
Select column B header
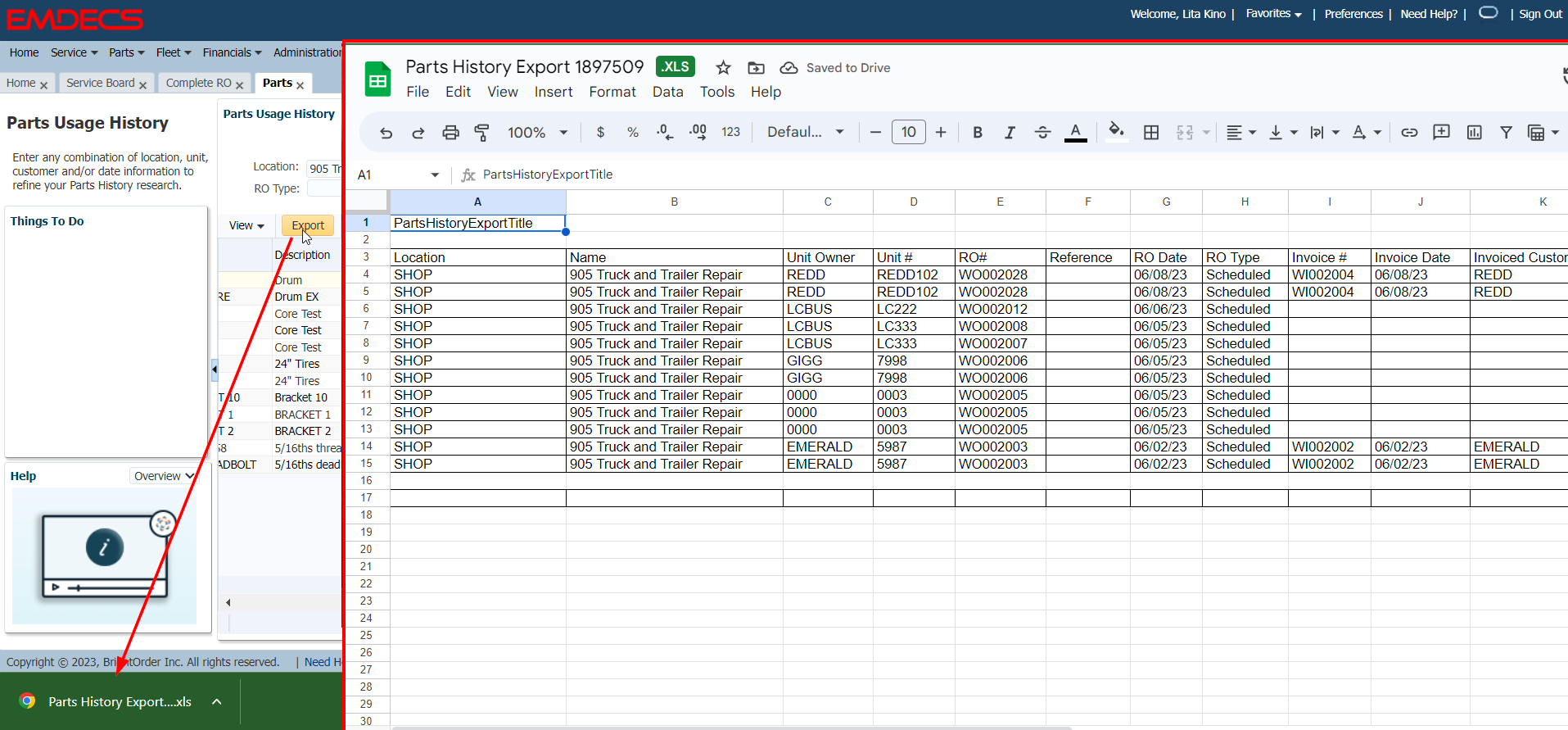click(x=674, y=202)
